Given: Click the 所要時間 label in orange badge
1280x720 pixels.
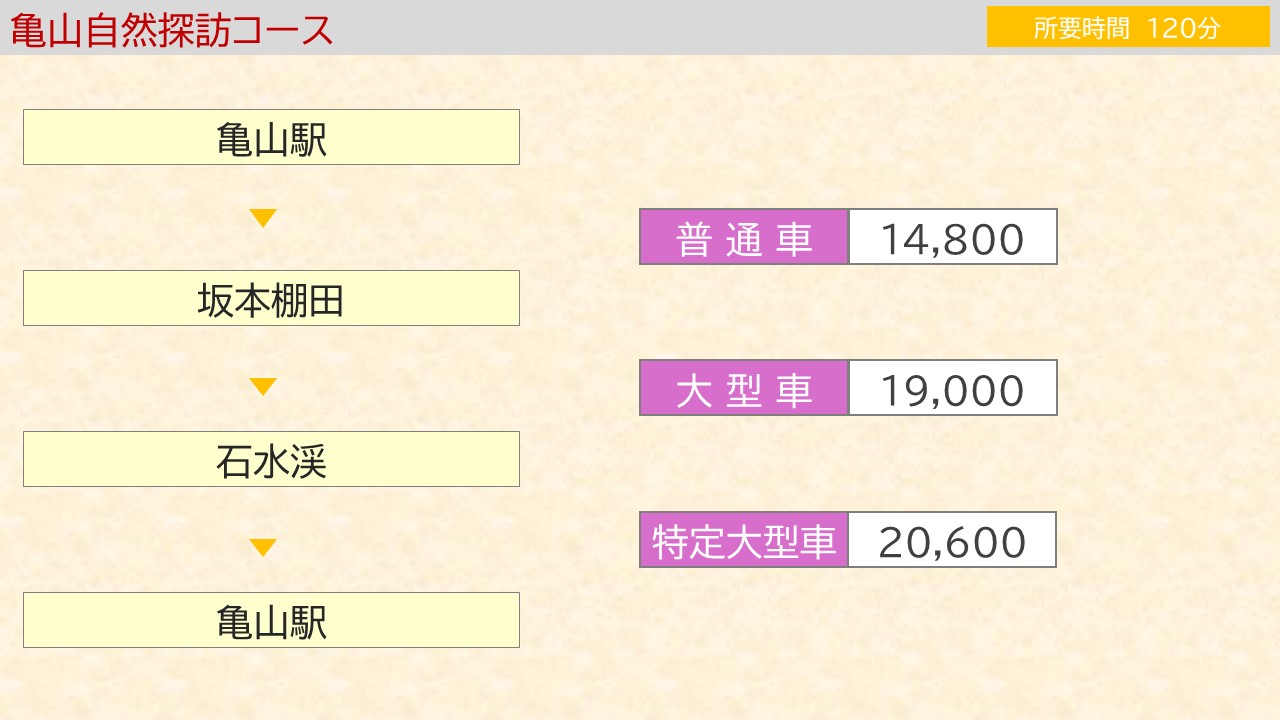Looking at the screenshot, I should point(1081,28).
